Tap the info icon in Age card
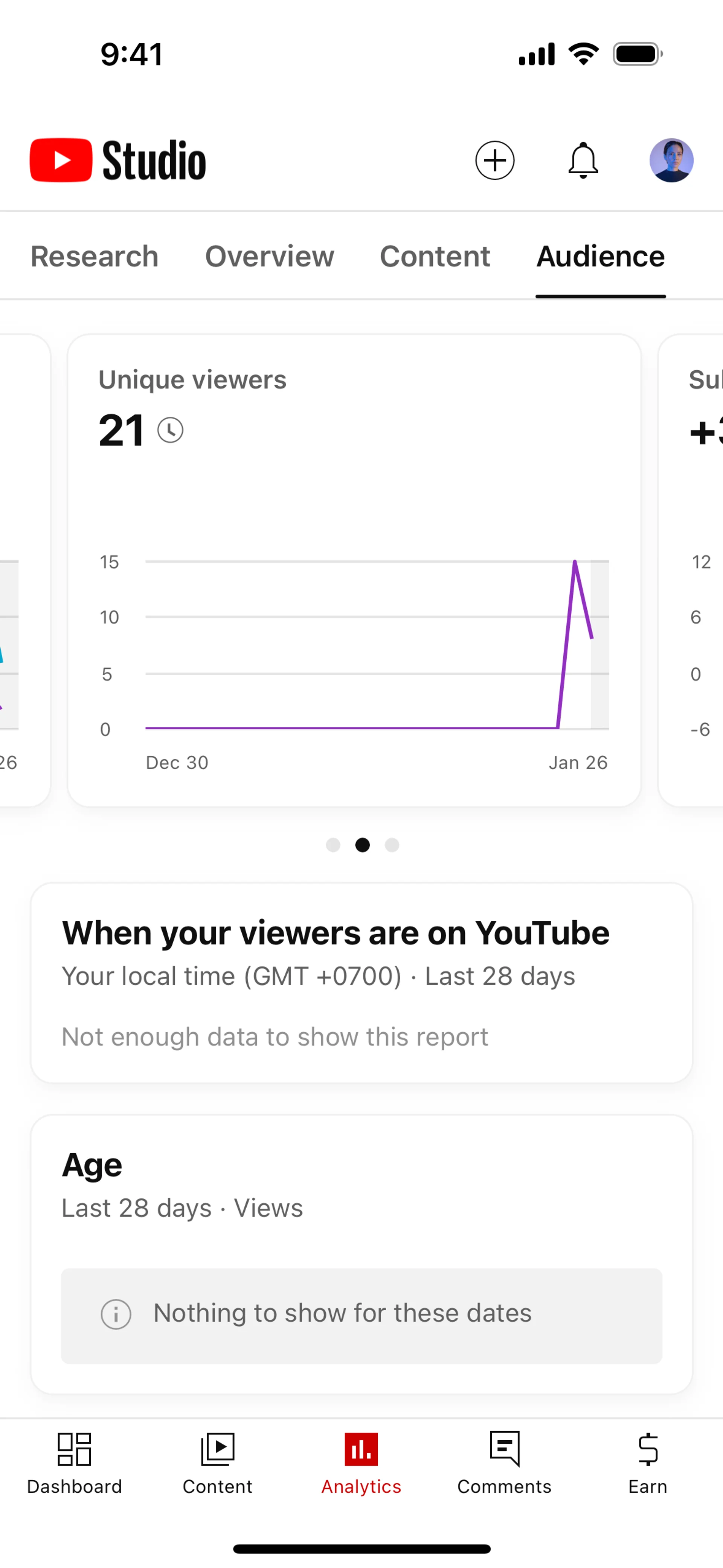 pyautogui.click(x=116, y=1314)
